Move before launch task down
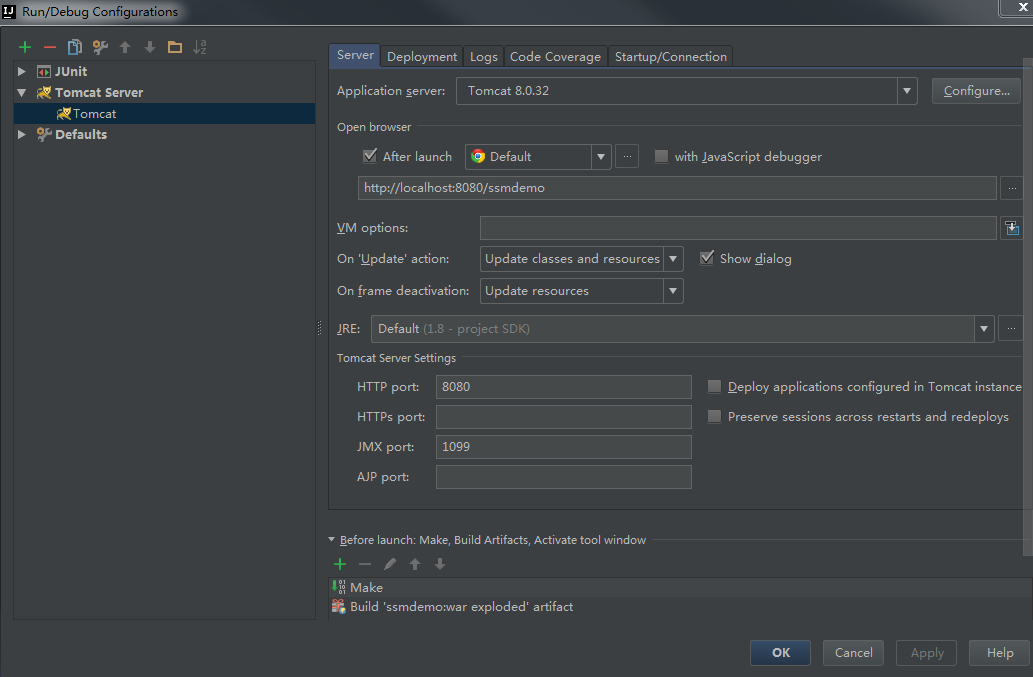This screenshot has width=1033, height=677. pyautogui.click(x=440, y=564)
